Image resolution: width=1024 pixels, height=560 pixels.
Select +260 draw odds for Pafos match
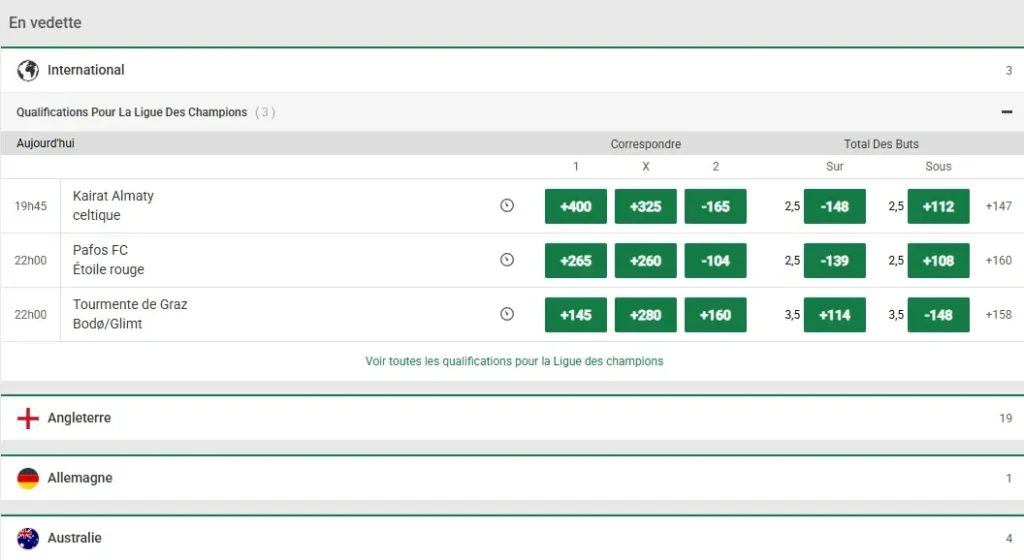click(645, 260)
